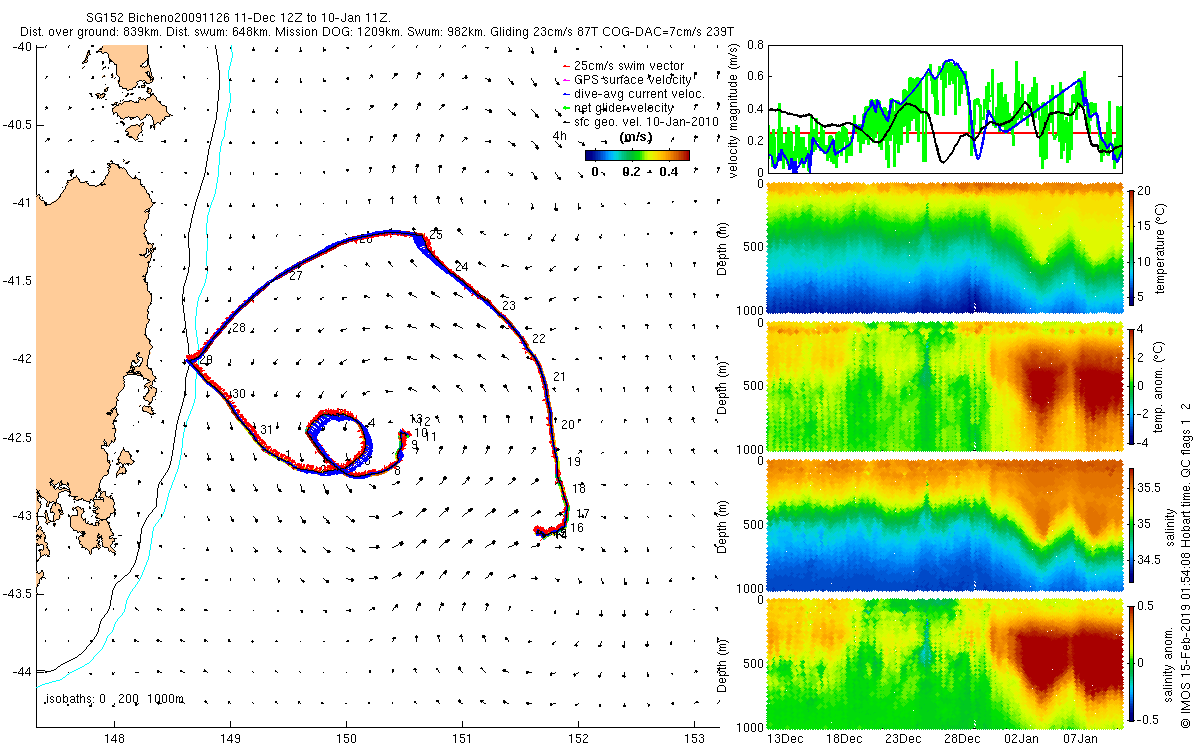The image size is (1200, 750).
Task: Click the '35.5' tick on salinity colorbar
Action: 1150,486
